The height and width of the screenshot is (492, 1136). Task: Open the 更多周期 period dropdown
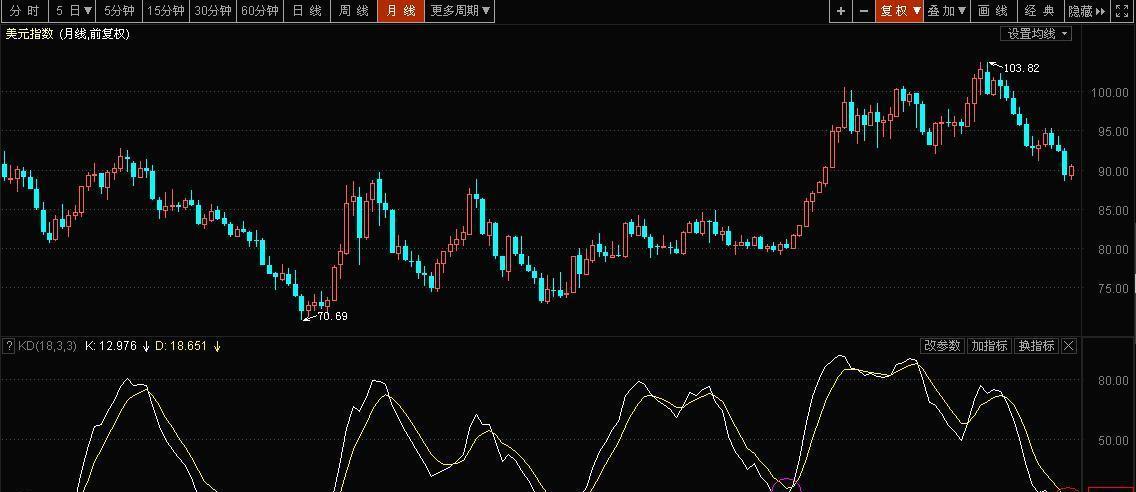459,11
